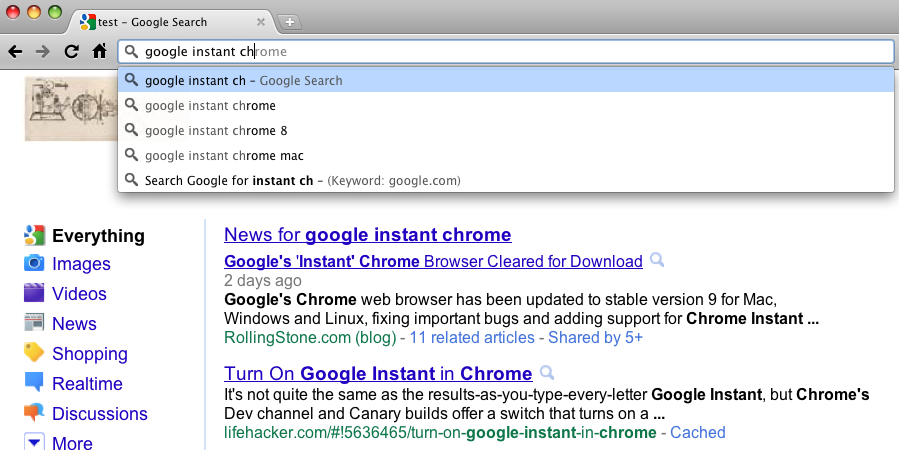Viewport: 899px width, 450px height.
Task: Switch to Videos results
Action: (79, 294)
